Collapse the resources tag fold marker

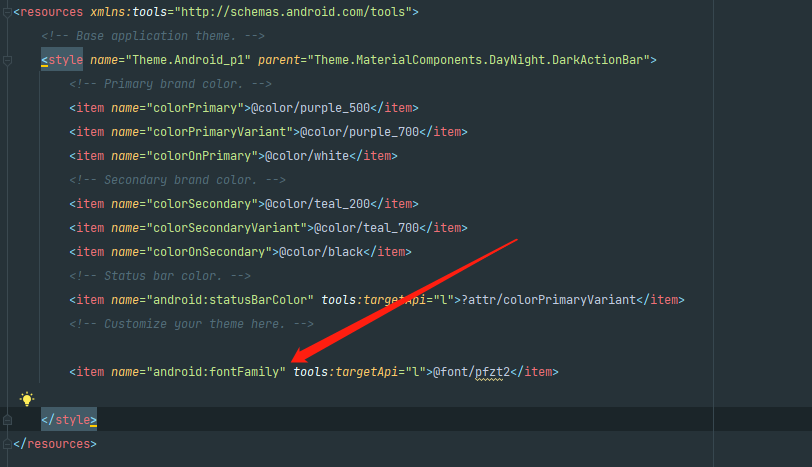(7, 12)
